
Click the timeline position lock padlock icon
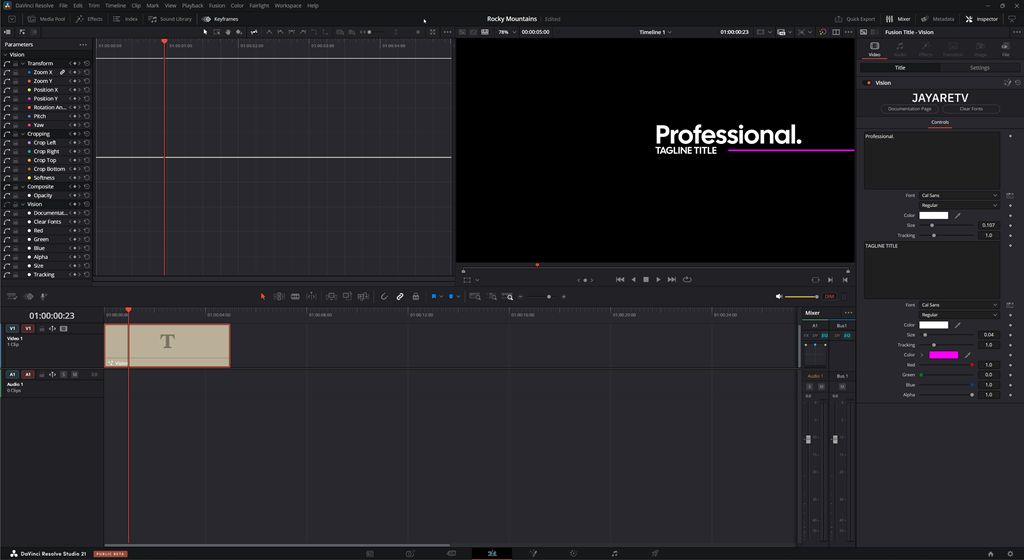pyautogui.click(x=416, y=297)
